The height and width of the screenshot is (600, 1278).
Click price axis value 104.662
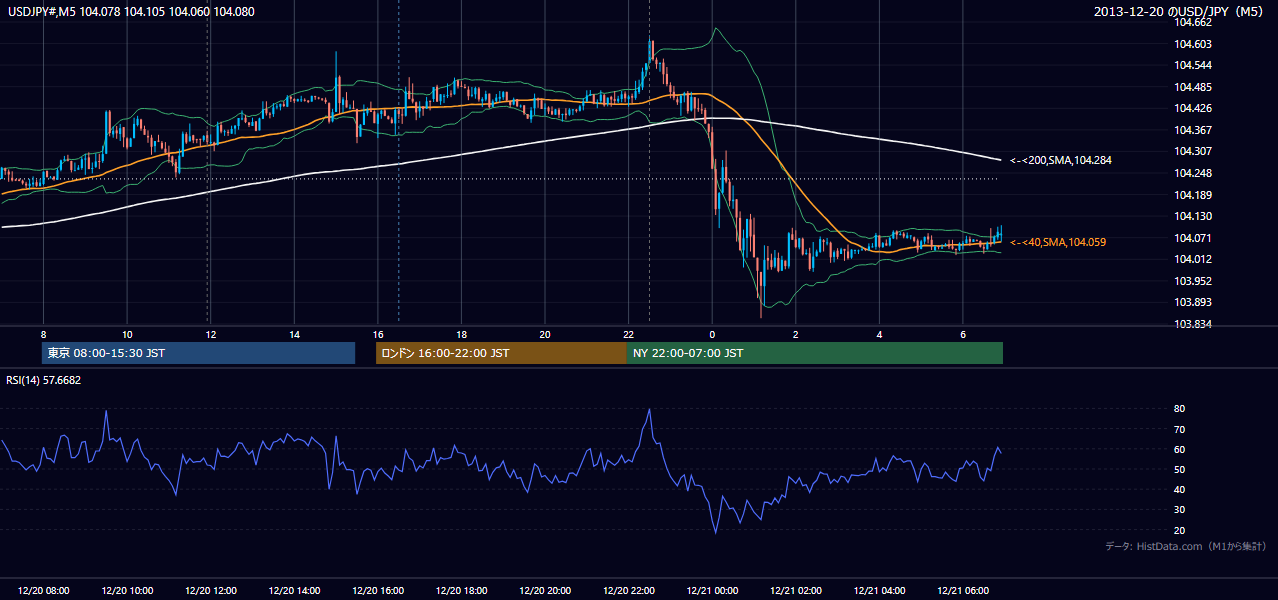[x=1194, y=22]
